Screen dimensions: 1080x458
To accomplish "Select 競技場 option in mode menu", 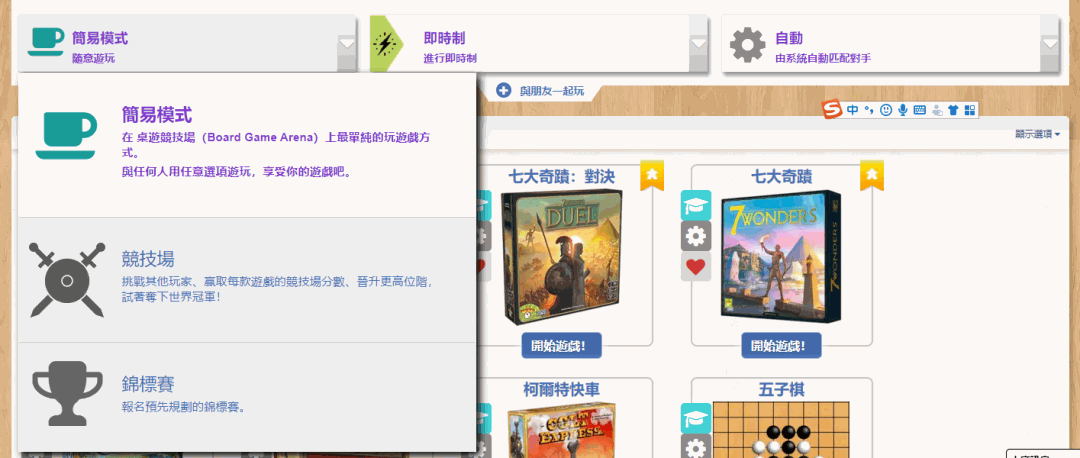I will point(247,280).
